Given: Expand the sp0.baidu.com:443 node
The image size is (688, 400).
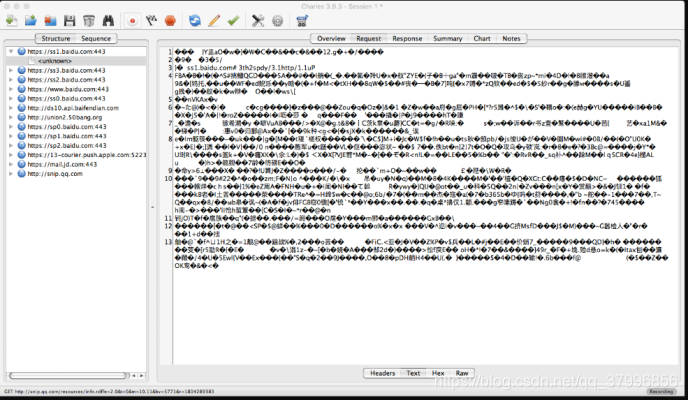Looking at the screenshot, I should pos(11,127).
